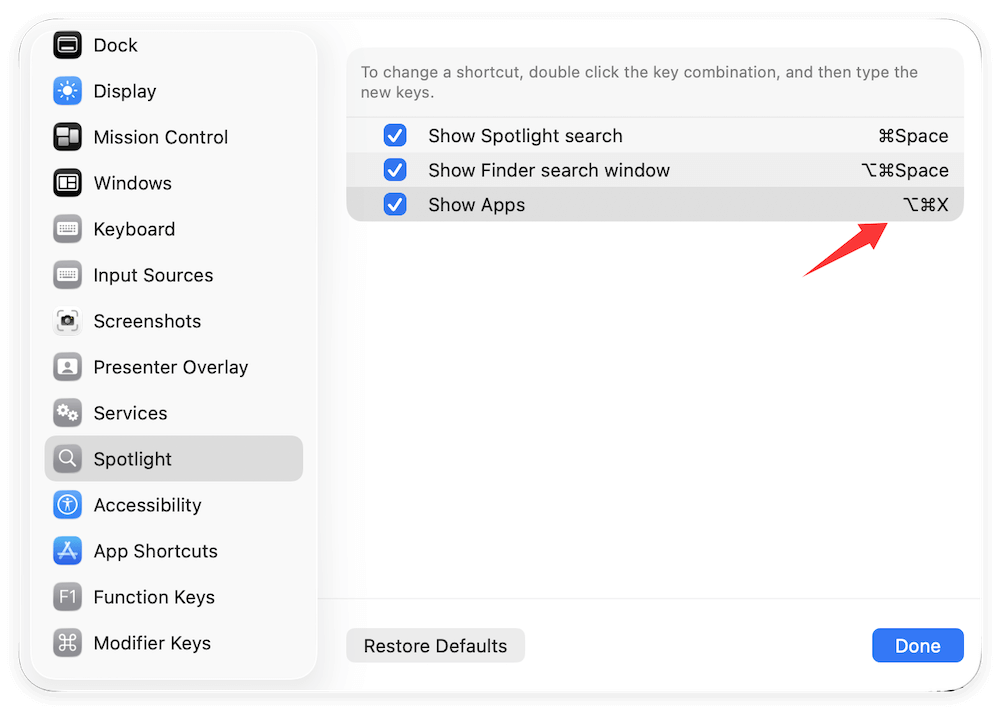The width and height of the screenshot is (1000, 710).
Task: Open the Function Keys F1 icon
Action: coord(66,597)
